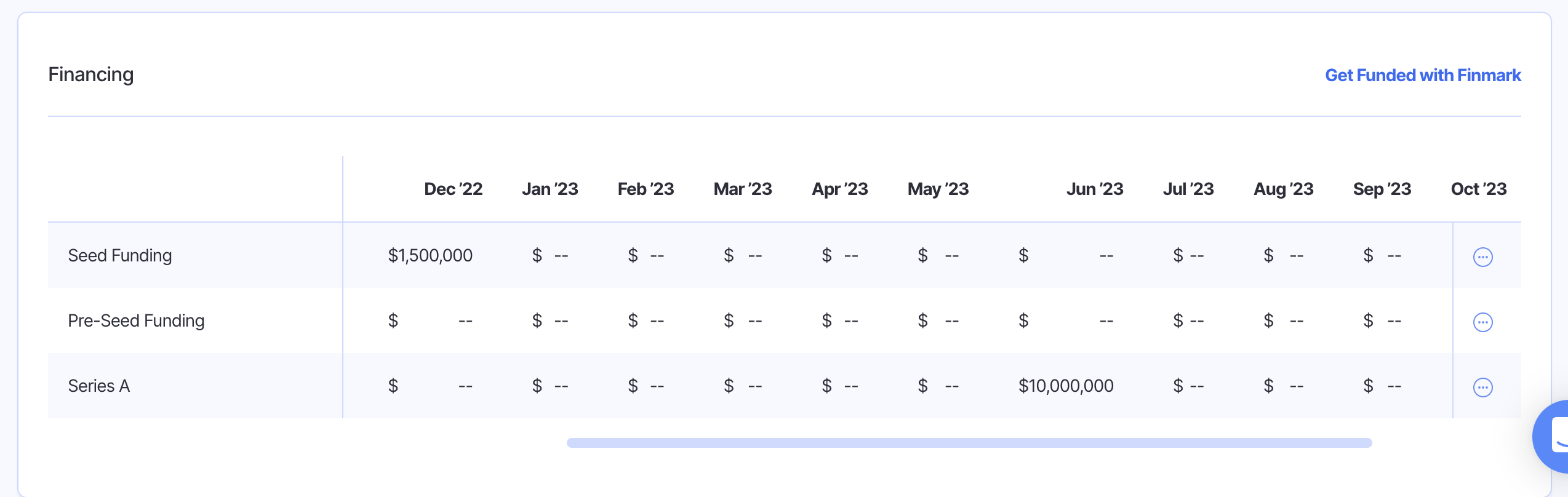Select the Pre-Seed Funding row label
This screenshot has height=497, width=1568.
[x=136, y=320]
